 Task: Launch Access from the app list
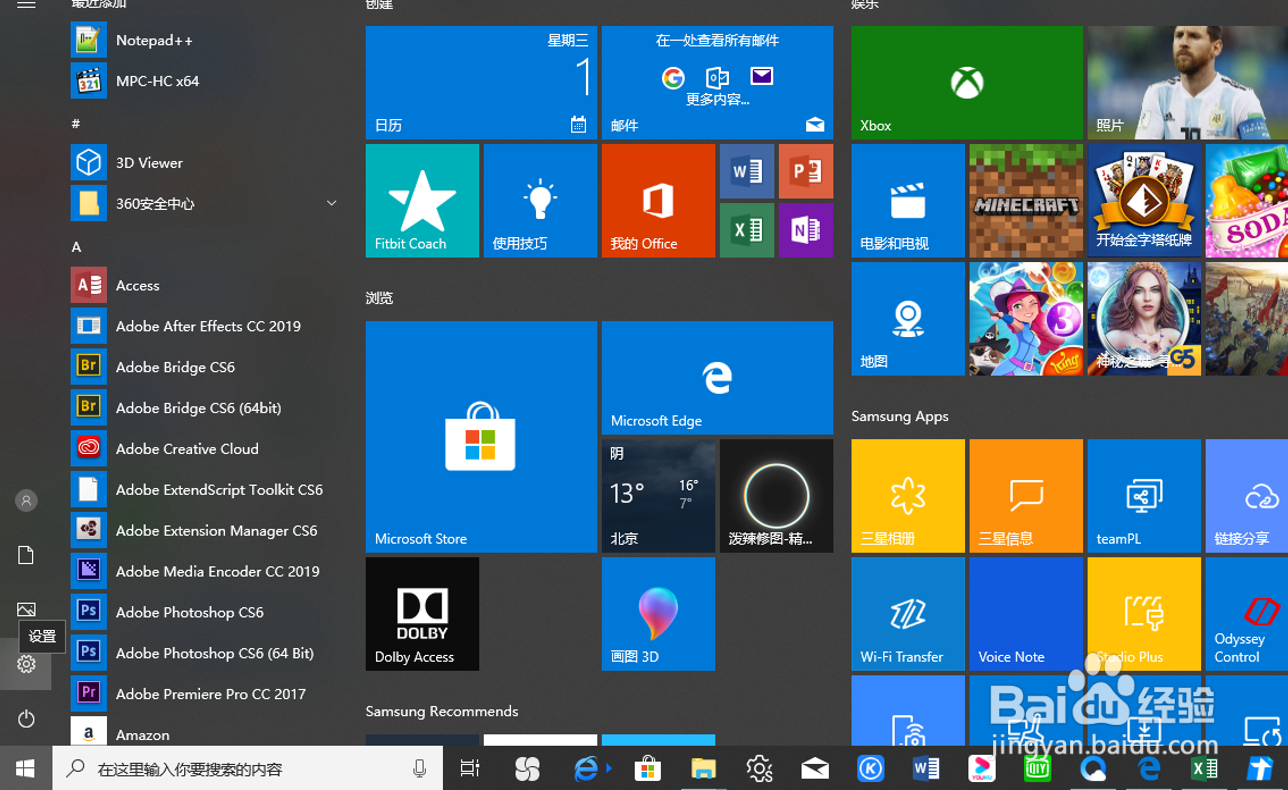pos(205,285)
